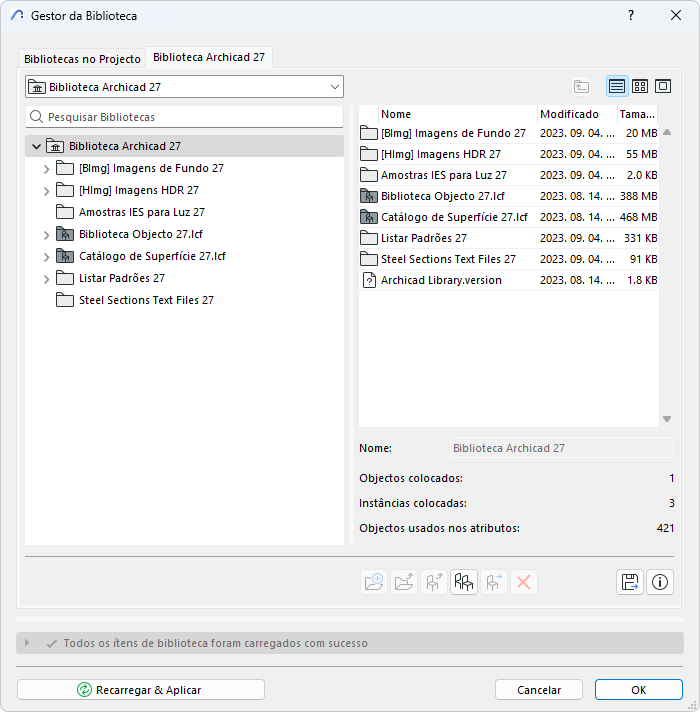Expand Catálogo de Superfície 27.lcf tree node
700x712 pixels.
click(46, 257)
